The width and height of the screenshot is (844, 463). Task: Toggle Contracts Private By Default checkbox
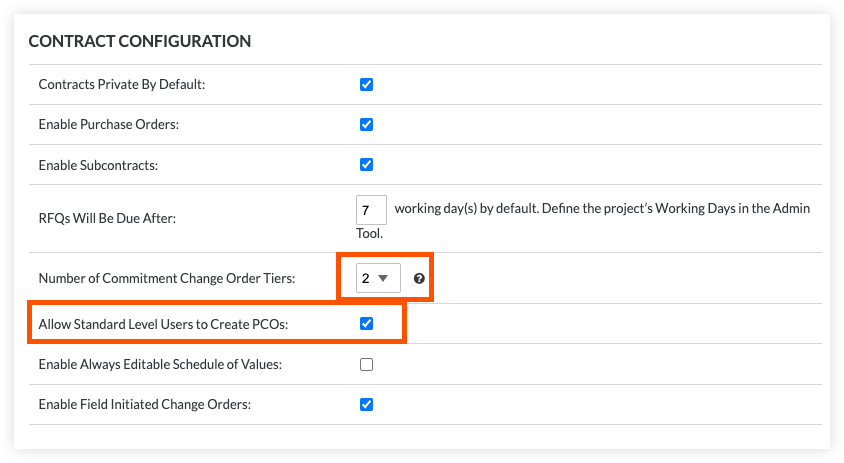coord(366,85)
